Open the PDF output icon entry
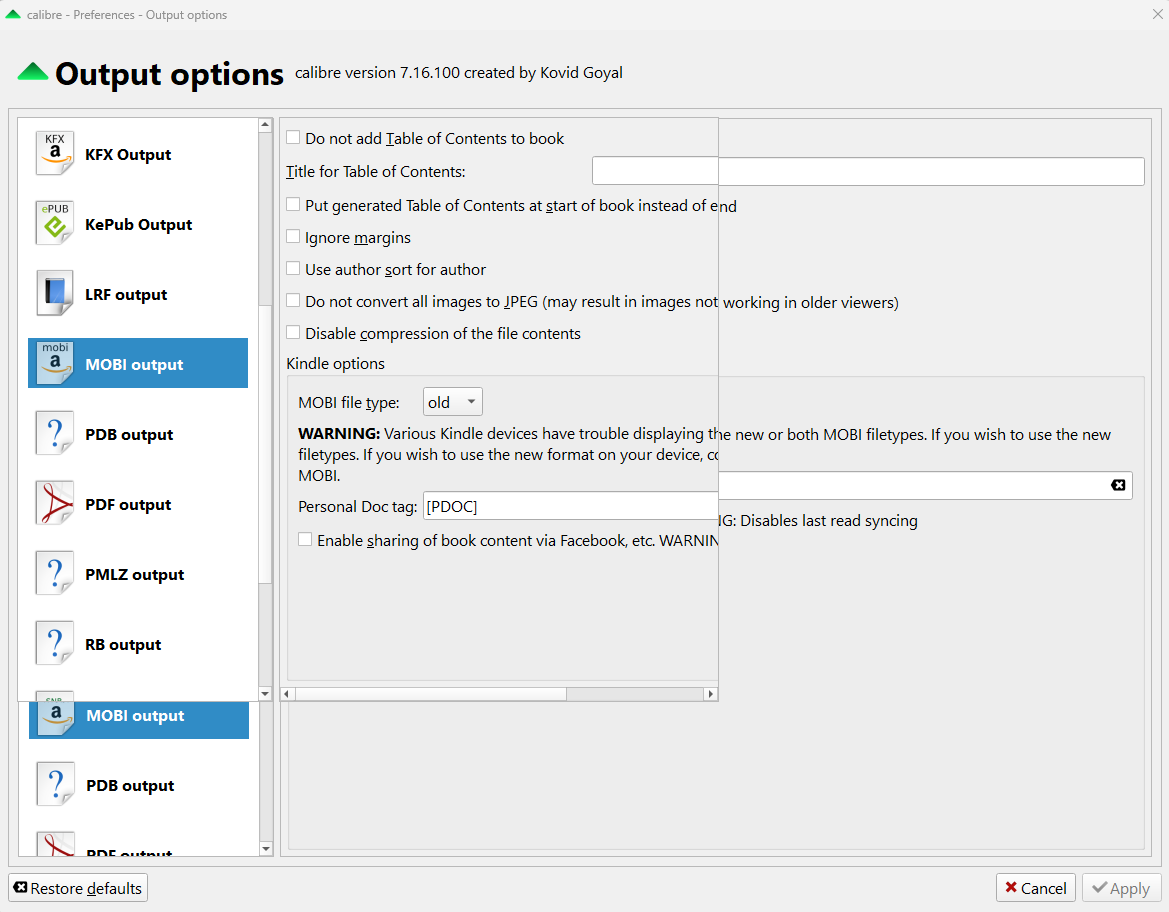This screenshot has height=912, width=1169. click(x=55, y=504)
